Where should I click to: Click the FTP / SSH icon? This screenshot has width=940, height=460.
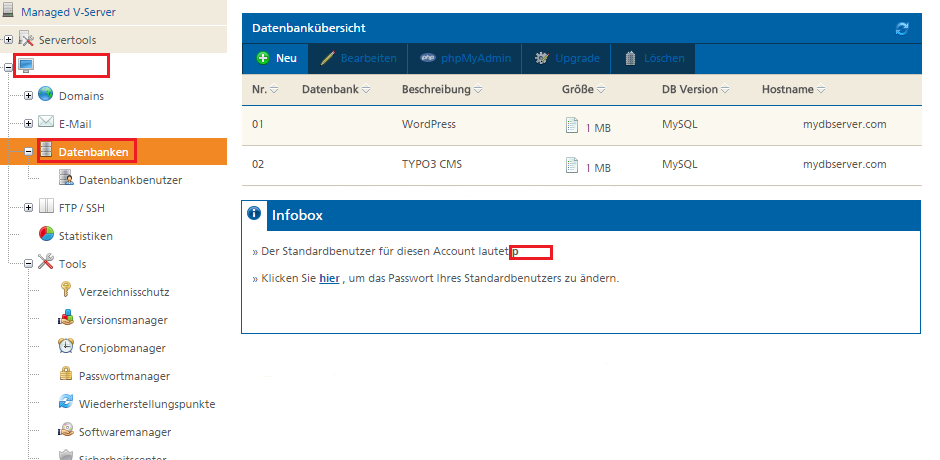pos(46,207)
